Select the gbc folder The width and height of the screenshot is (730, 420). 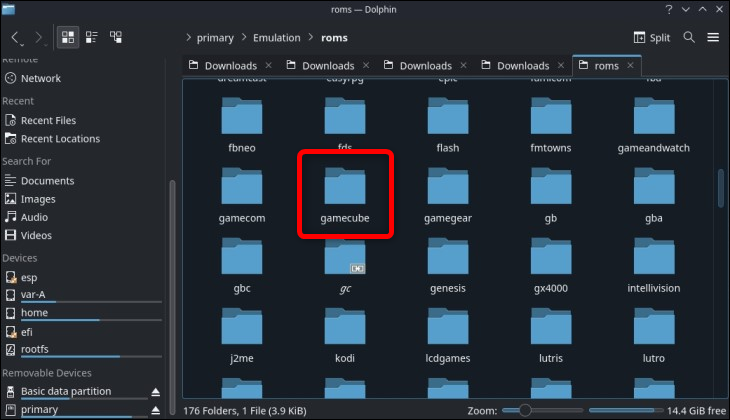tap(242, 265)
